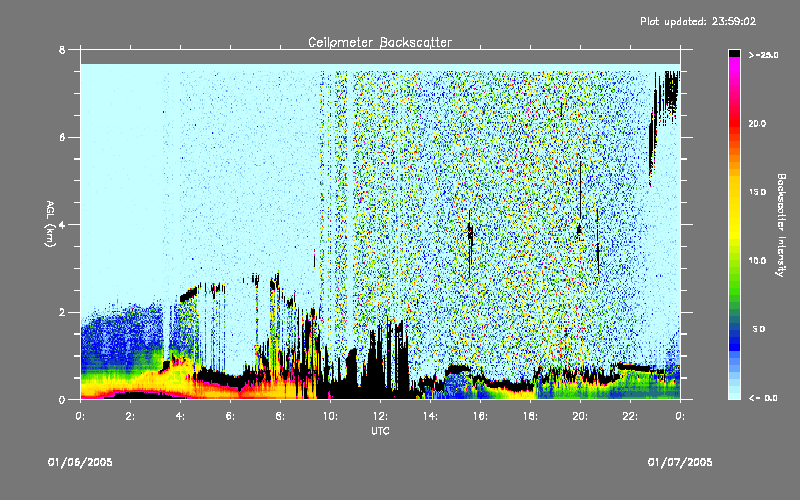Click the '20.0' colorbar tick label
This screenshot has height=500, width=800.
point(757,123)
